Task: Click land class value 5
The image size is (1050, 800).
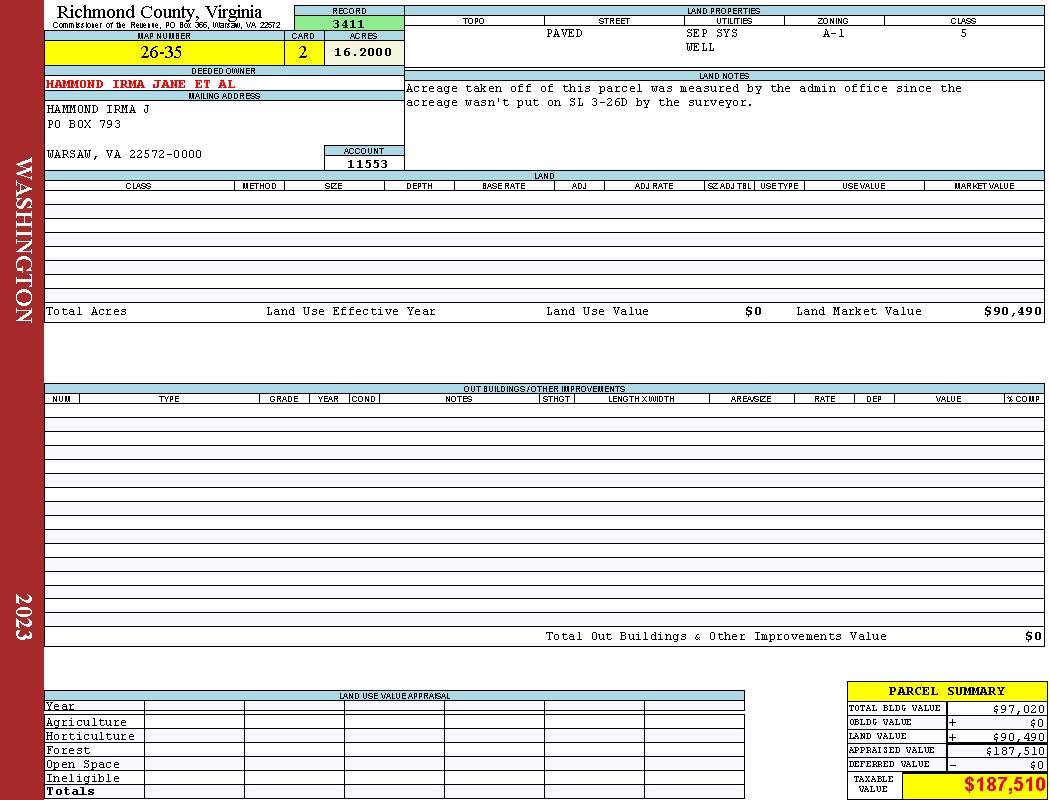Action: pos(964,33)
